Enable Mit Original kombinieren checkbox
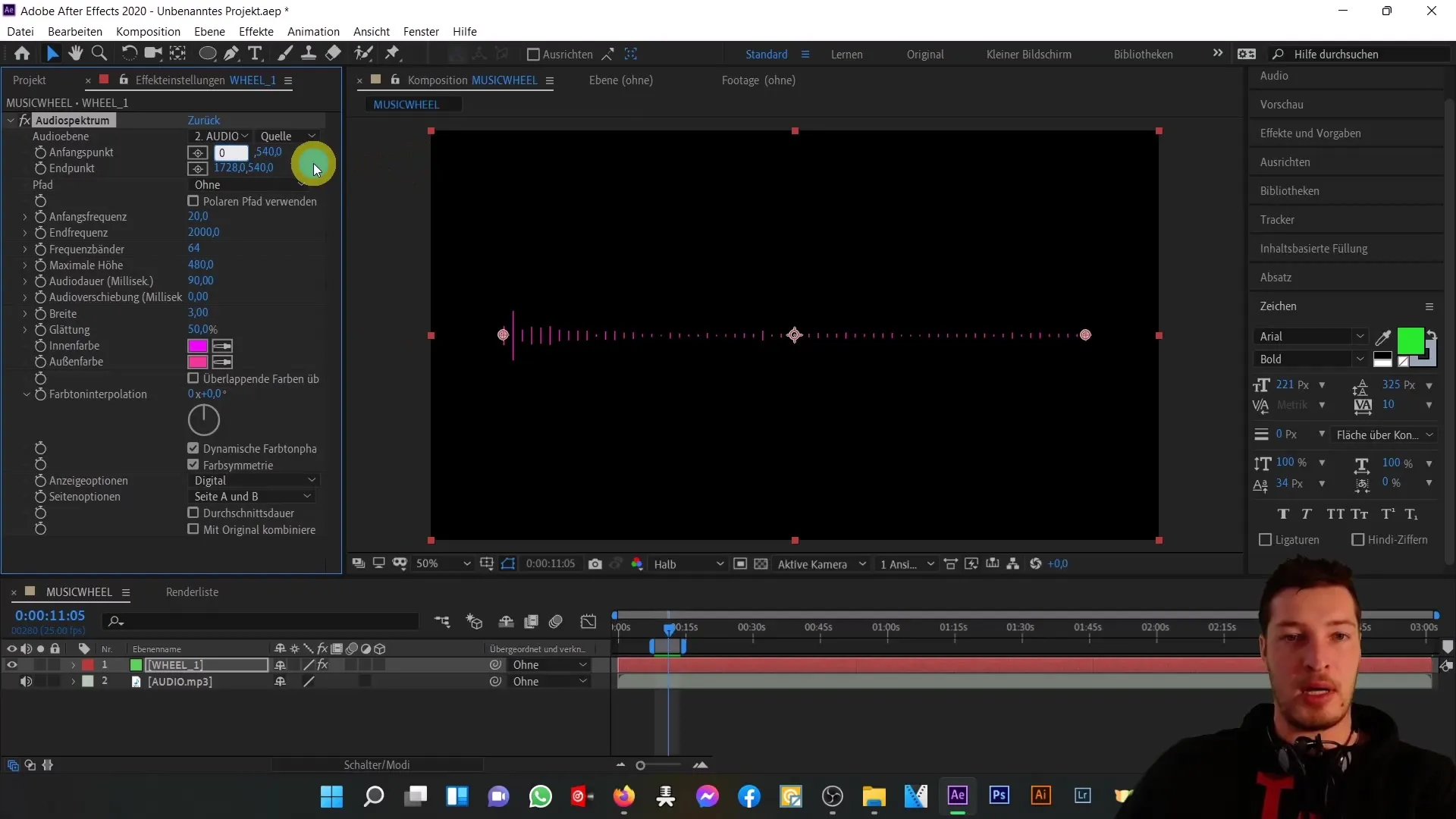The width and height of the screenshot is (1456, 819). [193, 529]
